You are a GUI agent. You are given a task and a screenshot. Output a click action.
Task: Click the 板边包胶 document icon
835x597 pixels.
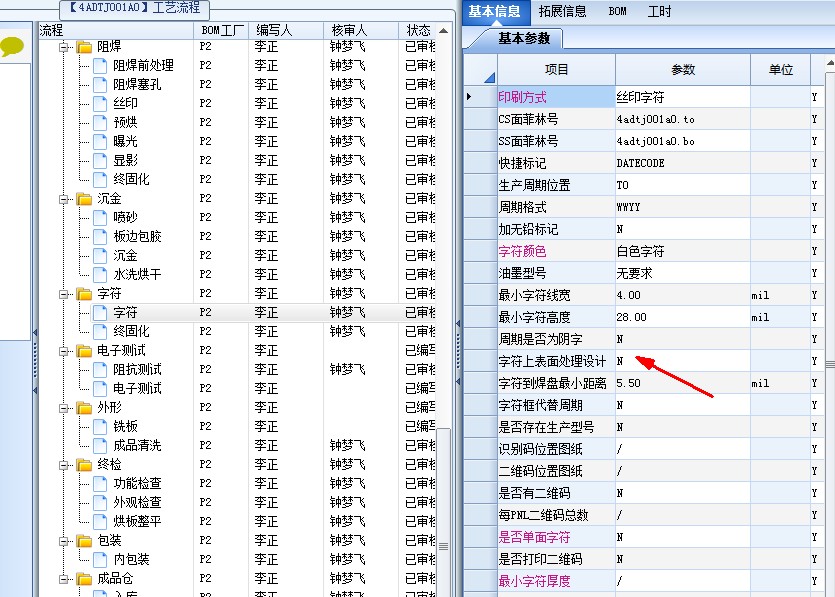(x=100, y=236)
